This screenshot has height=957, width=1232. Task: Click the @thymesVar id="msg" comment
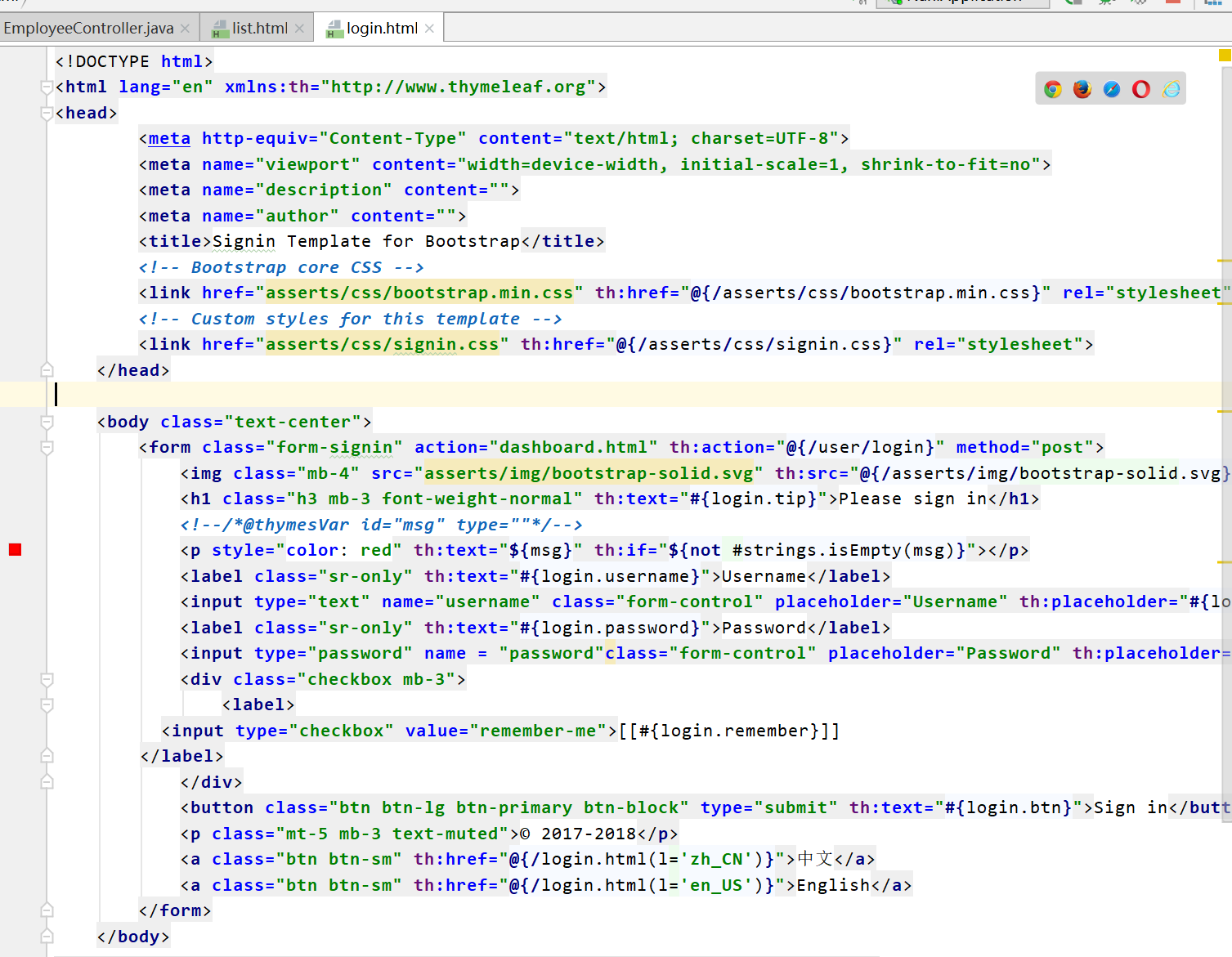coord(381,525)
